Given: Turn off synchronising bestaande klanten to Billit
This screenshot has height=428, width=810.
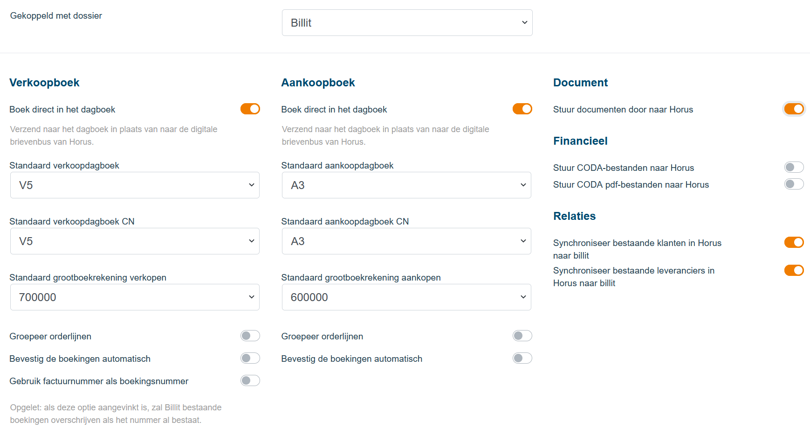Looking at the screenshot, I should pyautogui.click(x=794, y=242).
